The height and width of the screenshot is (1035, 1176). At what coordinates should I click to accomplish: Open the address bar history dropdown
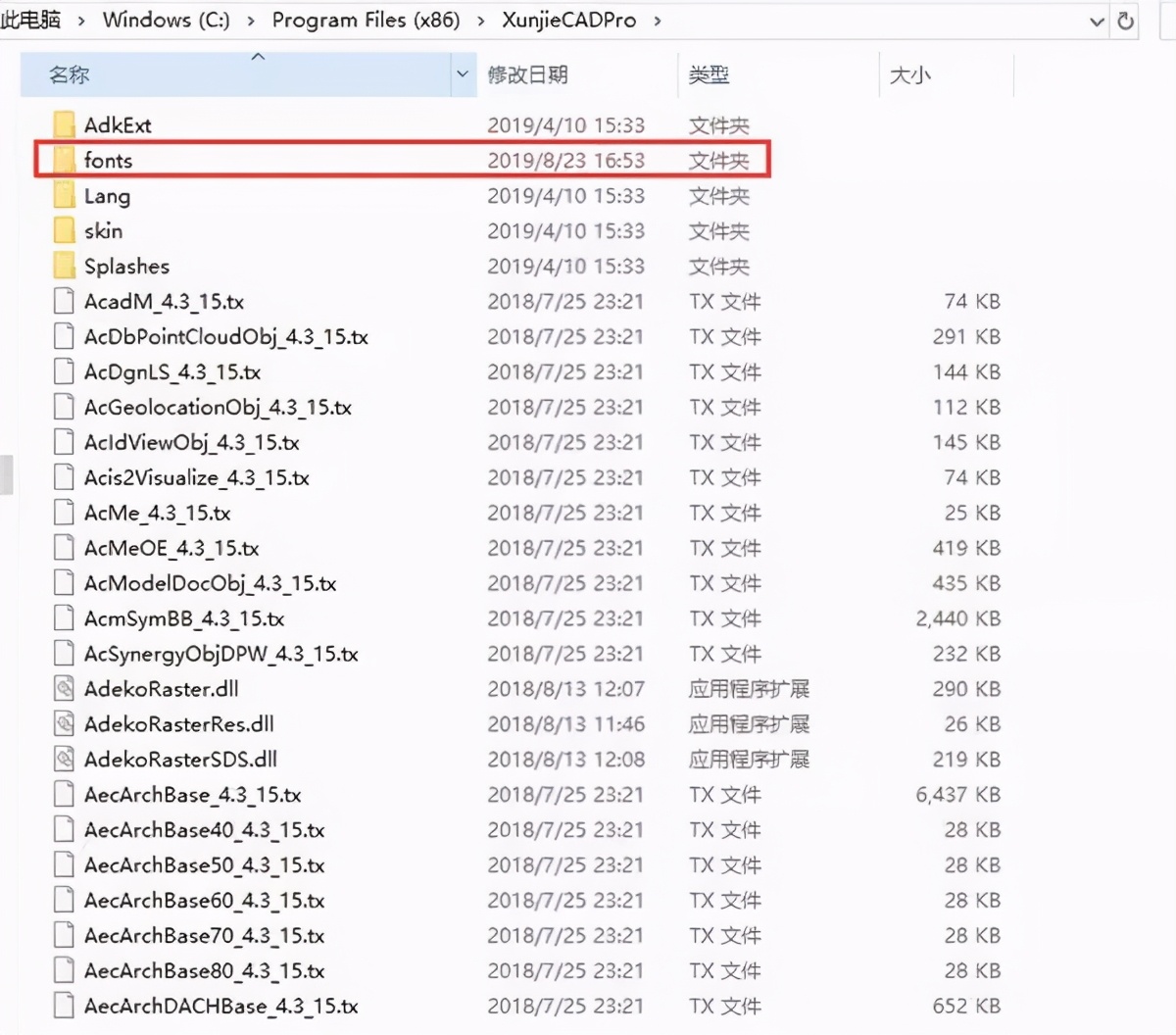click(x=1097, y=21)
